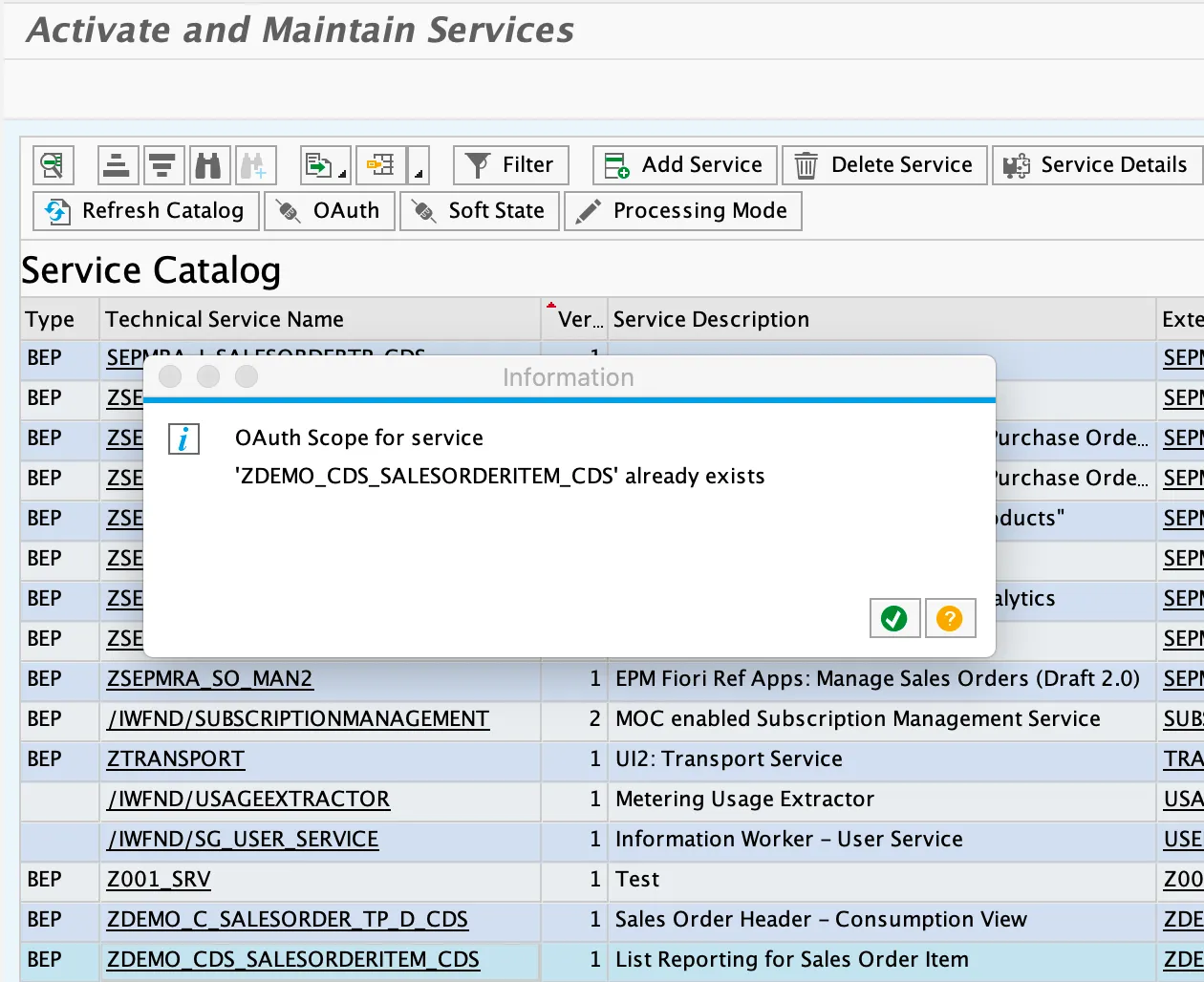
Task: Open the ZTRANSPORT service link
Action: [x=176, y=759]
